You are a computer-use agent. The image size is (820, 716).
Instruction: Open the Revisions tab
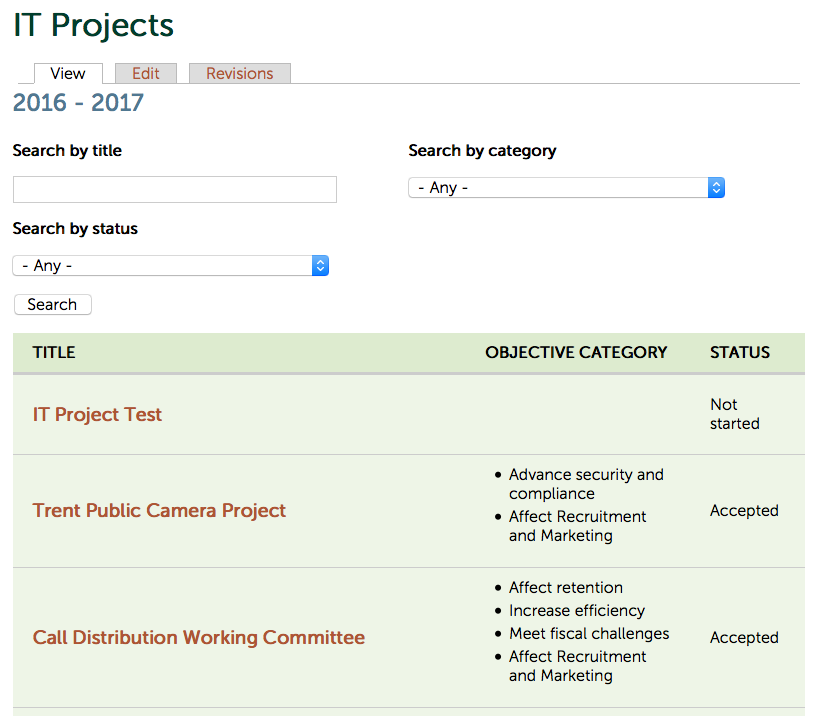(239, 73)
